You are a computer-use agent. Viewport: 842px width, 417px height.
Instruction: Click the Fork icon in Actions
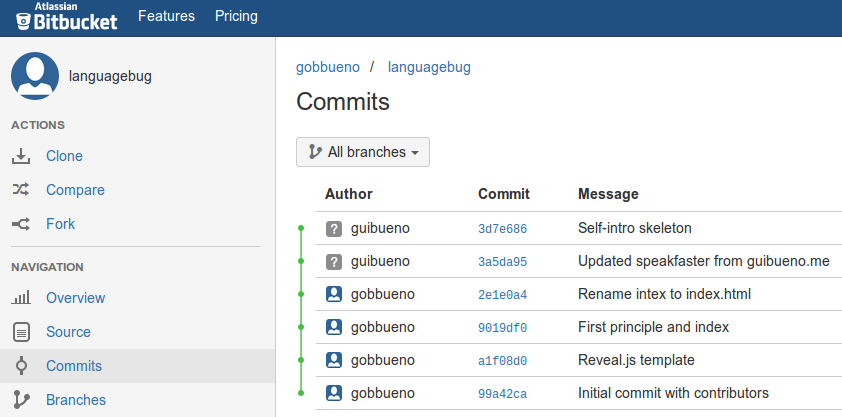tap(21, 224)
